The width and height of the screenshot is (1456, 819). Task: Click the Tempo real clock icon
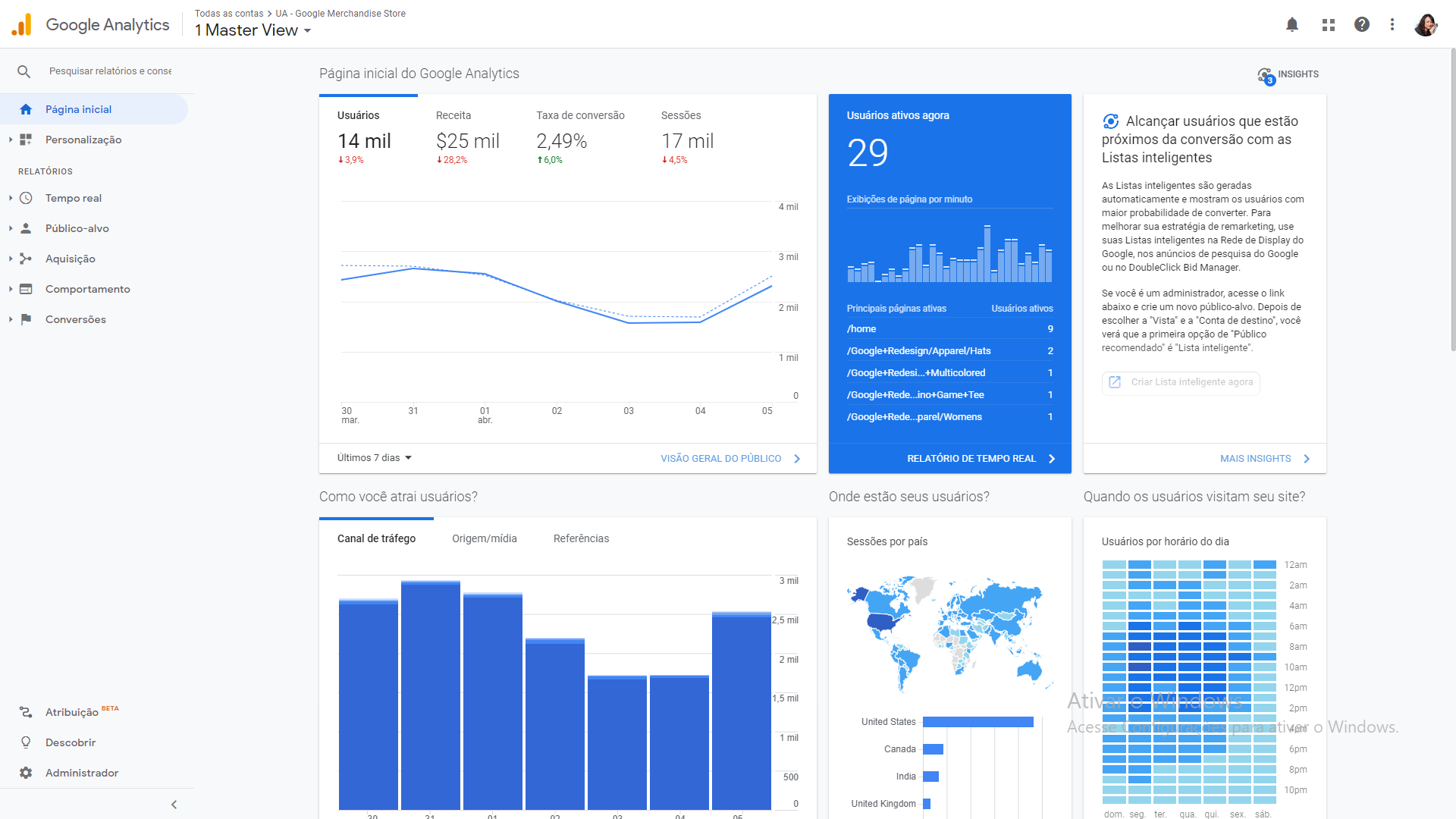[x=26, y=198]
